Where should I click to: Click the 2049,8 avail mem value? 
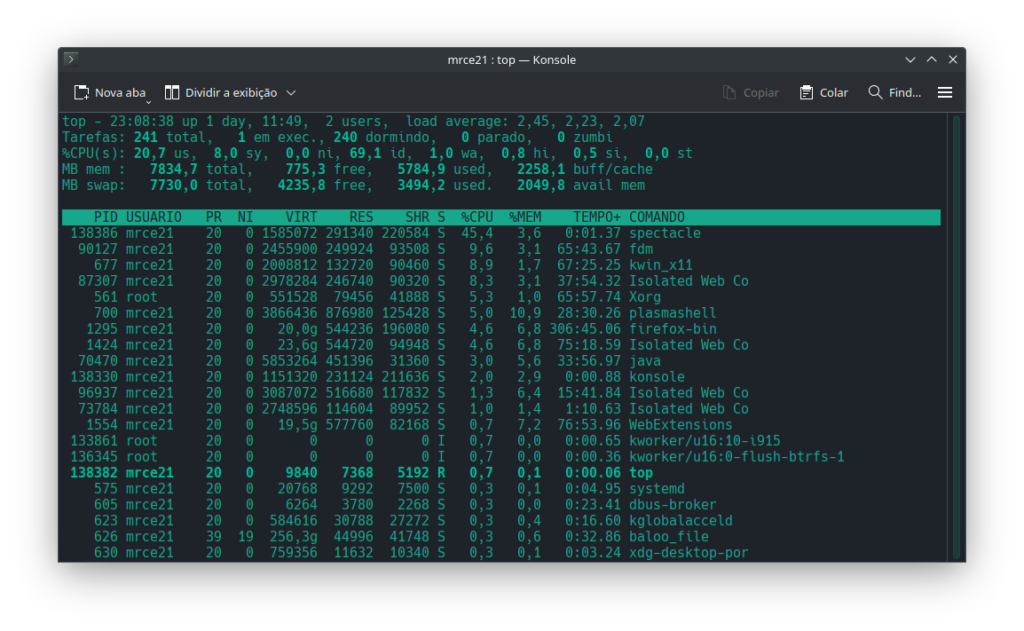[x=541, y=186]
